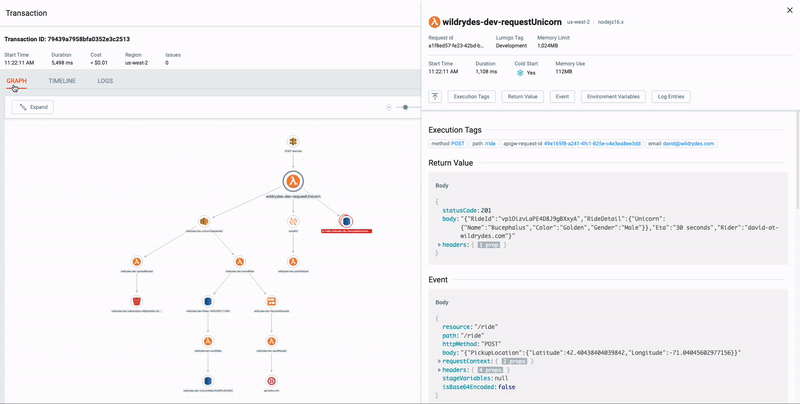Click the email david@wildrydes.com tag
This screenshot has height=404, width=800.
pos(681,144)
